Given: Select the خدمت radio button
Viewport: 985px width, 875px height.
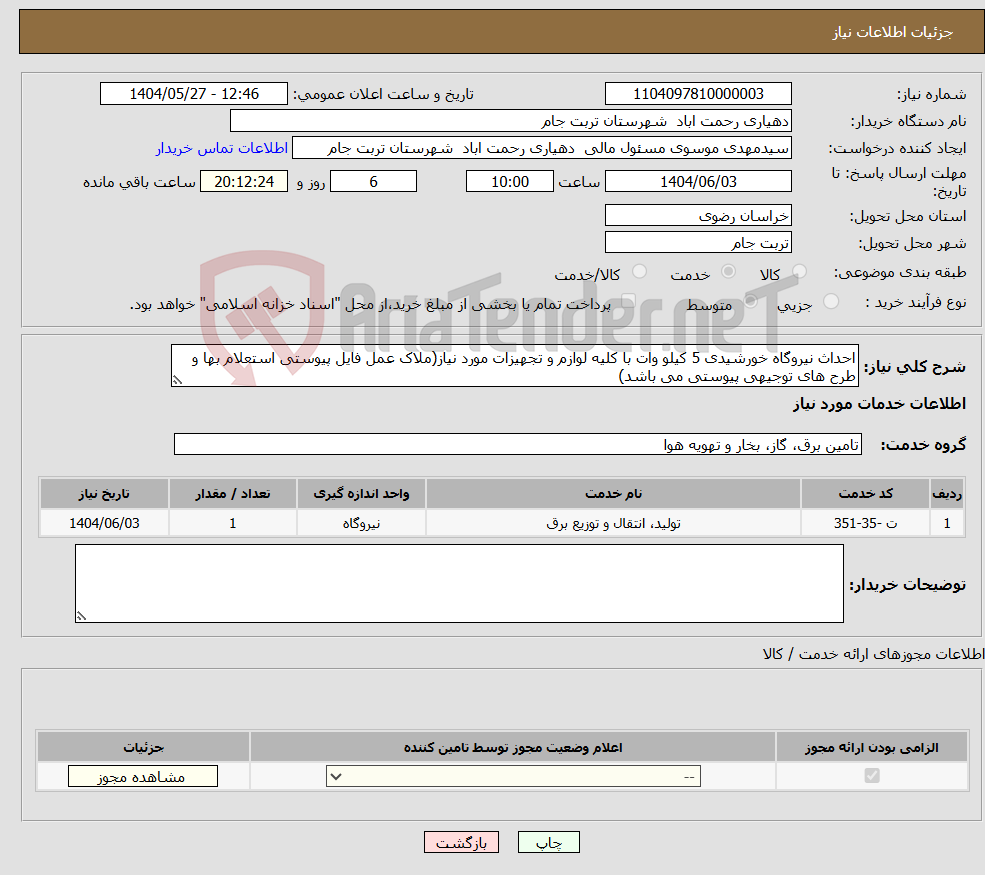Looking at the screenshot, I should [x=728, y=271].
